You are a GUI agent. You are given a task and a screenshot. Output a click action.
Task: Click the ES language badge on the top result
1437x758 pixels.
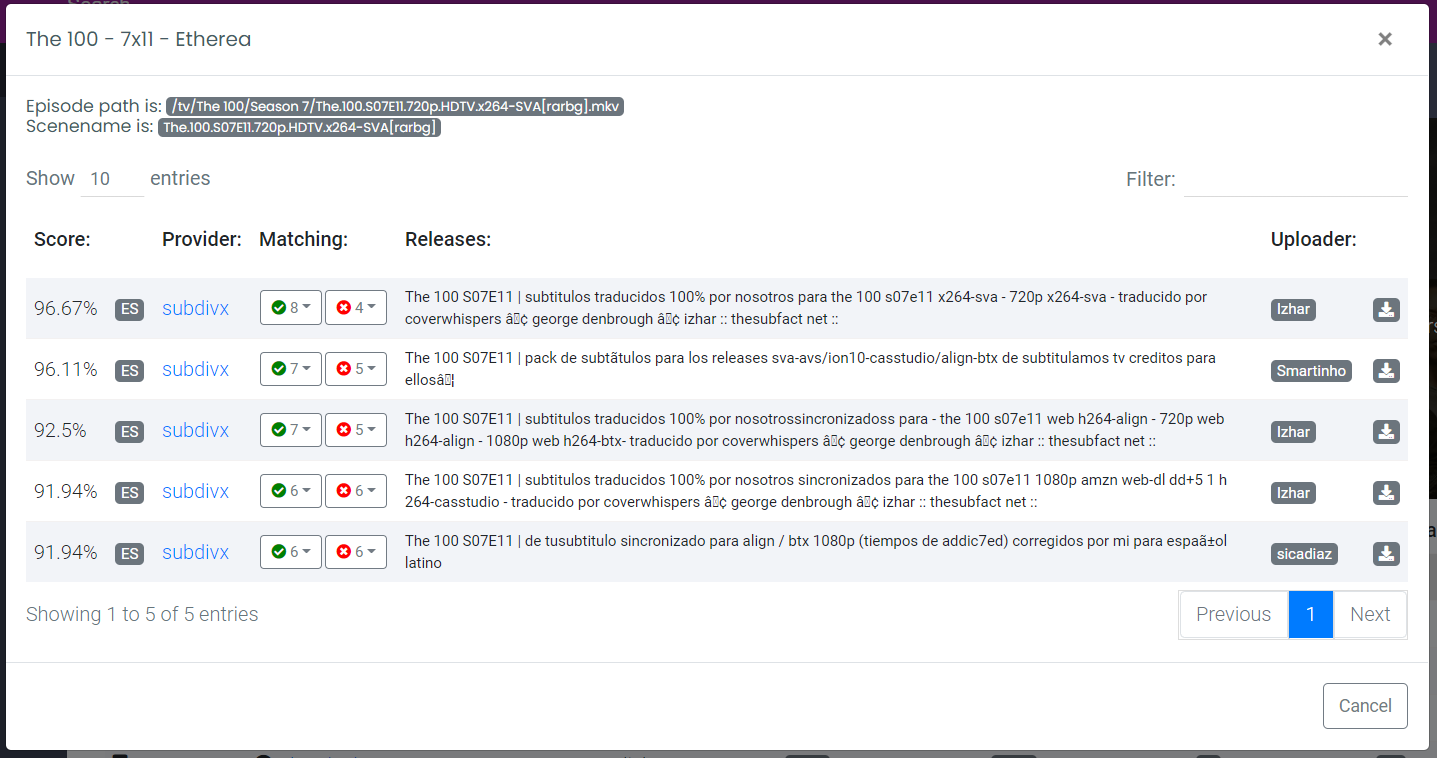click(129, 309)
